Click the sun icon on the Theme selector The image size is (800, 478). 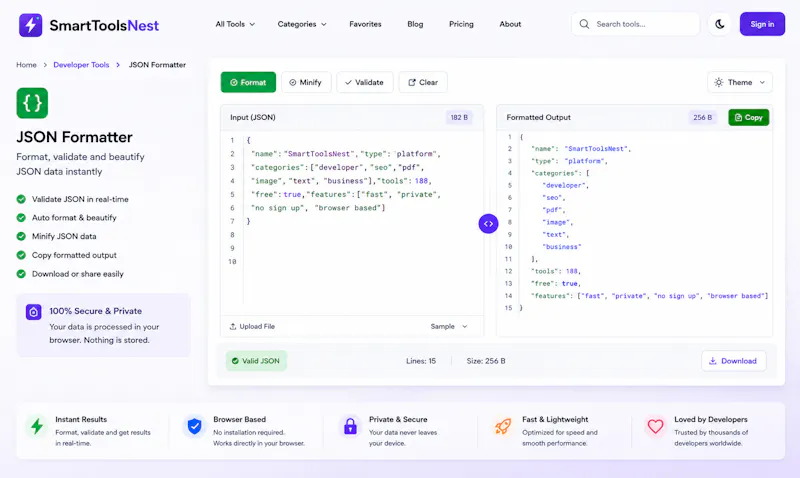click(x=718, y=82)
